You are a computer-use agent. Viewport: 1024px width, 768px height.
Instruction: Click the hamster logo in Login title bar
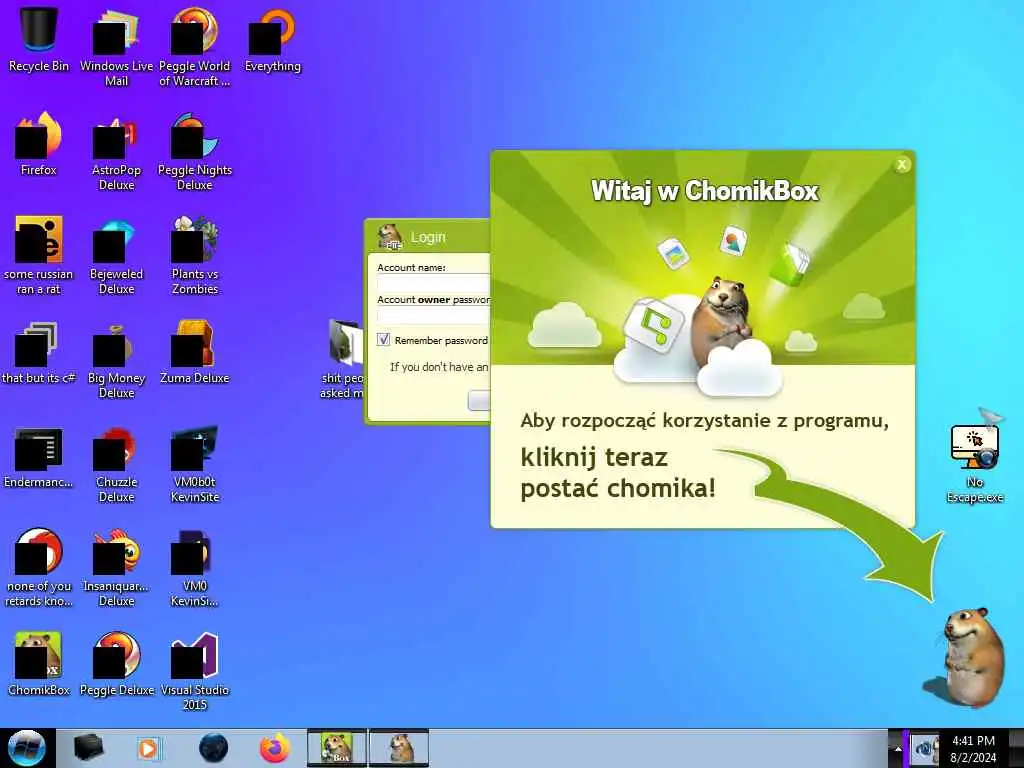point(391,236)
